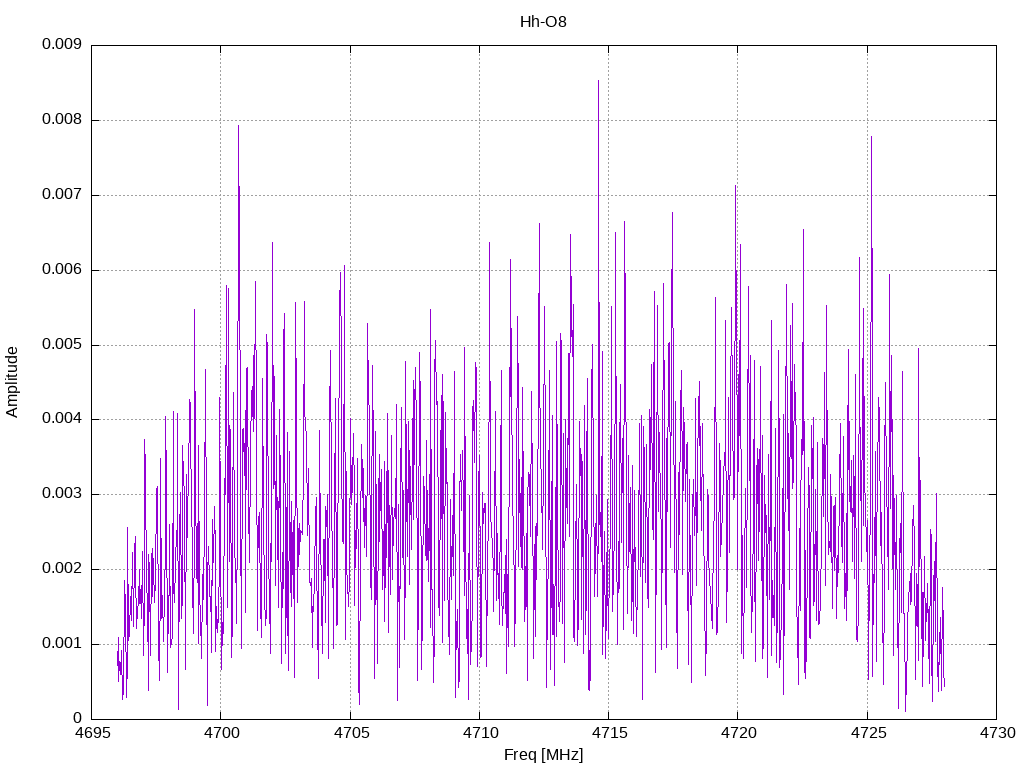Click the y-axis tick label 0.004
The width and height of the screenshot is (1024, 768).
click(62, 419)
